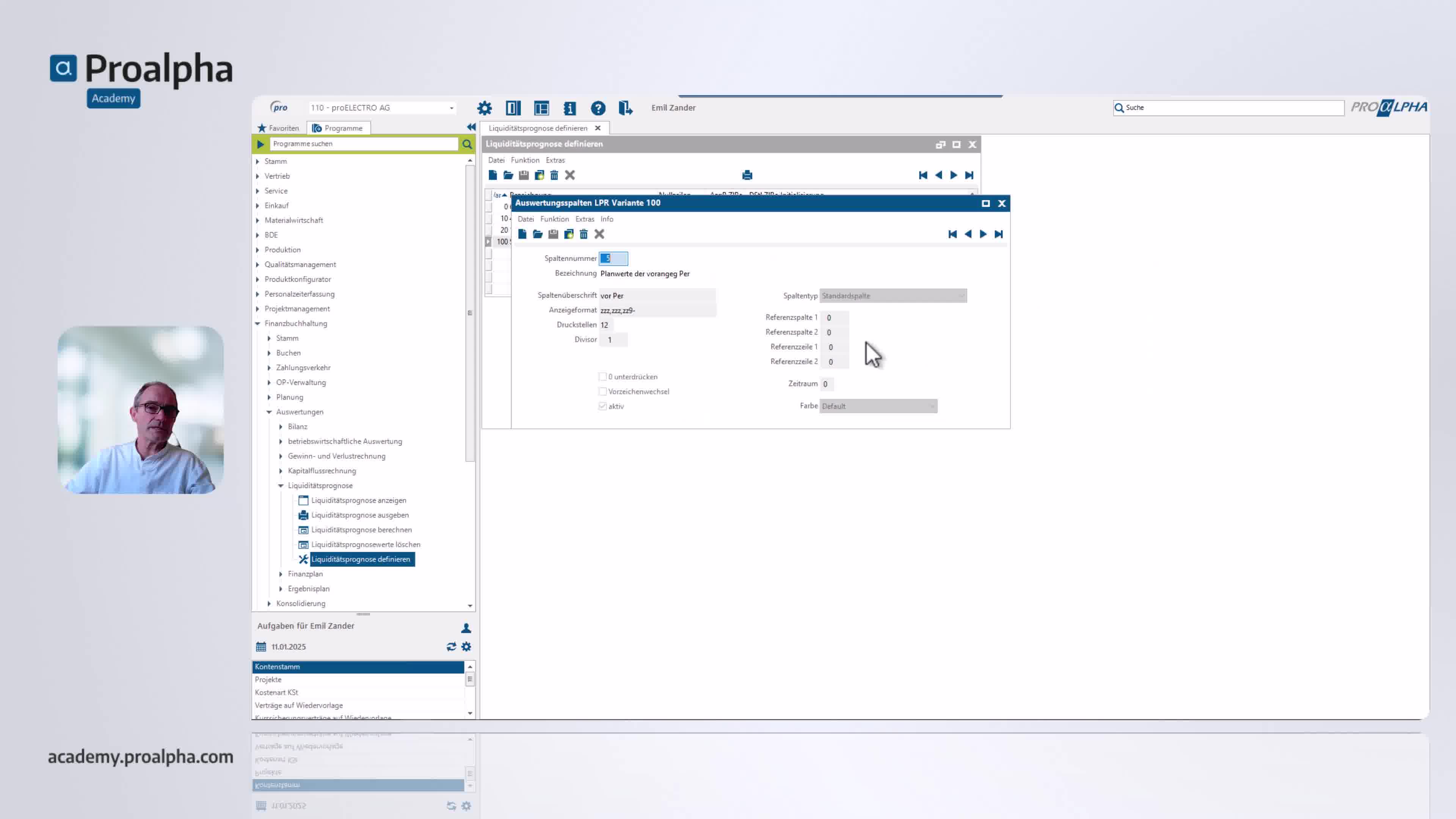
Task: Click into the Spaltenüberschrift field
Action: click(x=657, y=296)
